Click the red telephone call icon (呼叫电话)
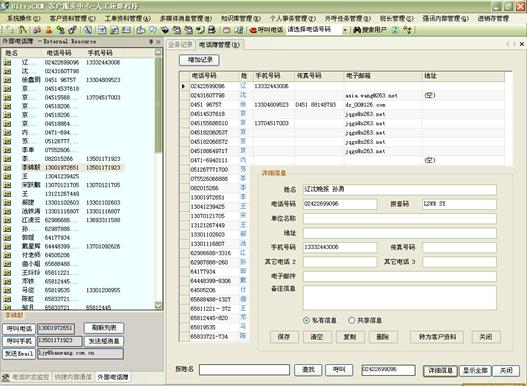The image size is (527, 386). click(x=253, y=30)
